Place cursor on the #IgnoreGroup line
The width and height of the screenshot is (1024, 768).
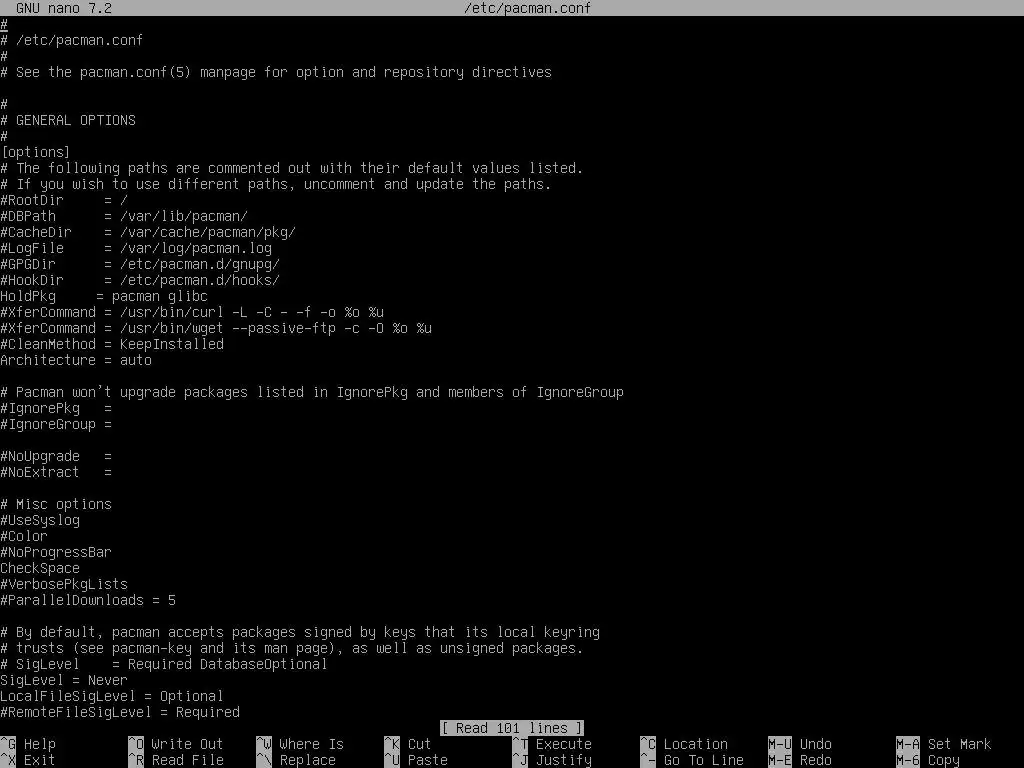(56, 424)
